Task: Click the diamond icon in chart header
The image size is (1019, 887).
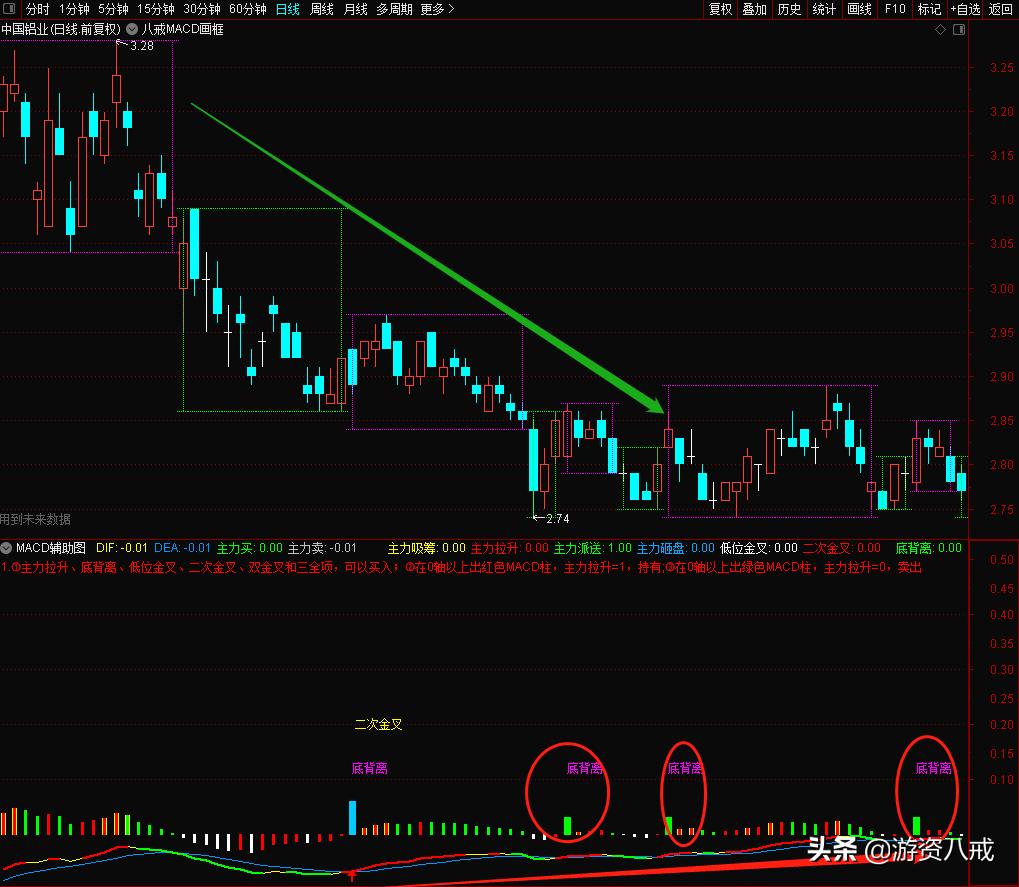Action: pyautogui.click(x=940, y=30)
